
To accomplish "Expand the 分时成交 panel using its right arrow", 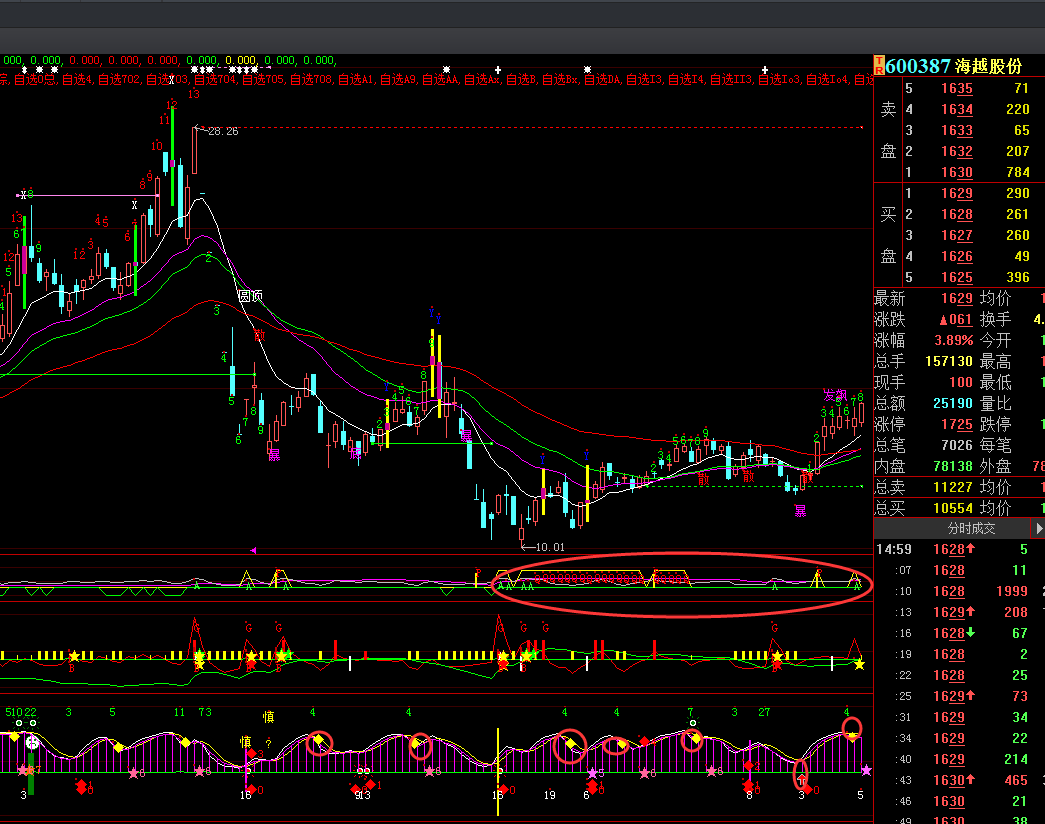I will point(1038,529).
